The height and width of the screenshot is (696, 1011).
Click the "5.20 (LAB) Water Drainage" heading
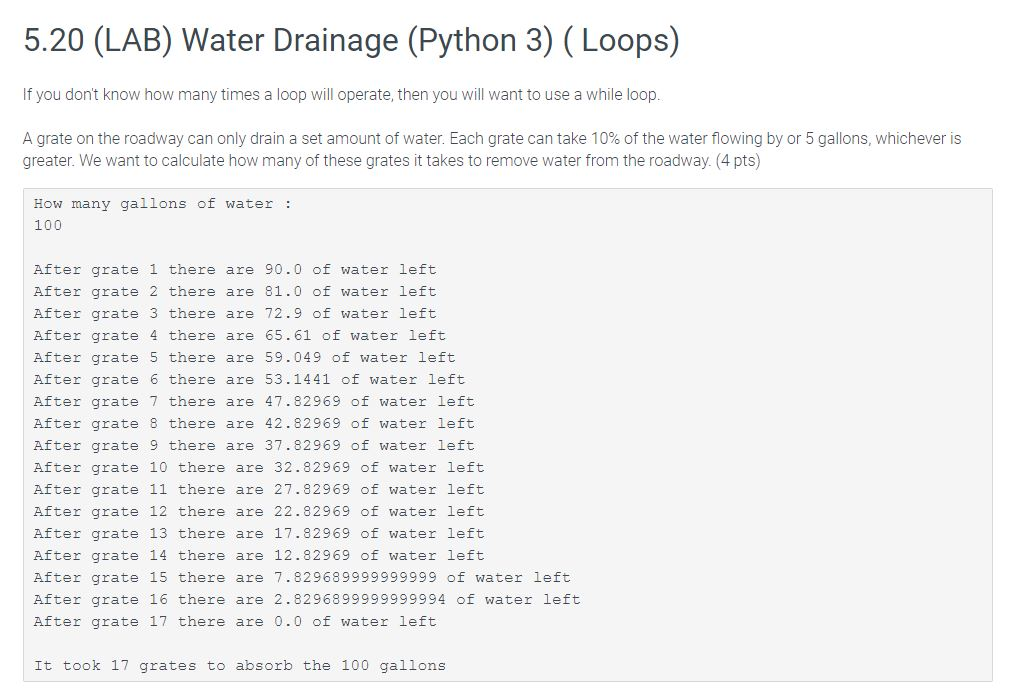click(x=351, y=41)
